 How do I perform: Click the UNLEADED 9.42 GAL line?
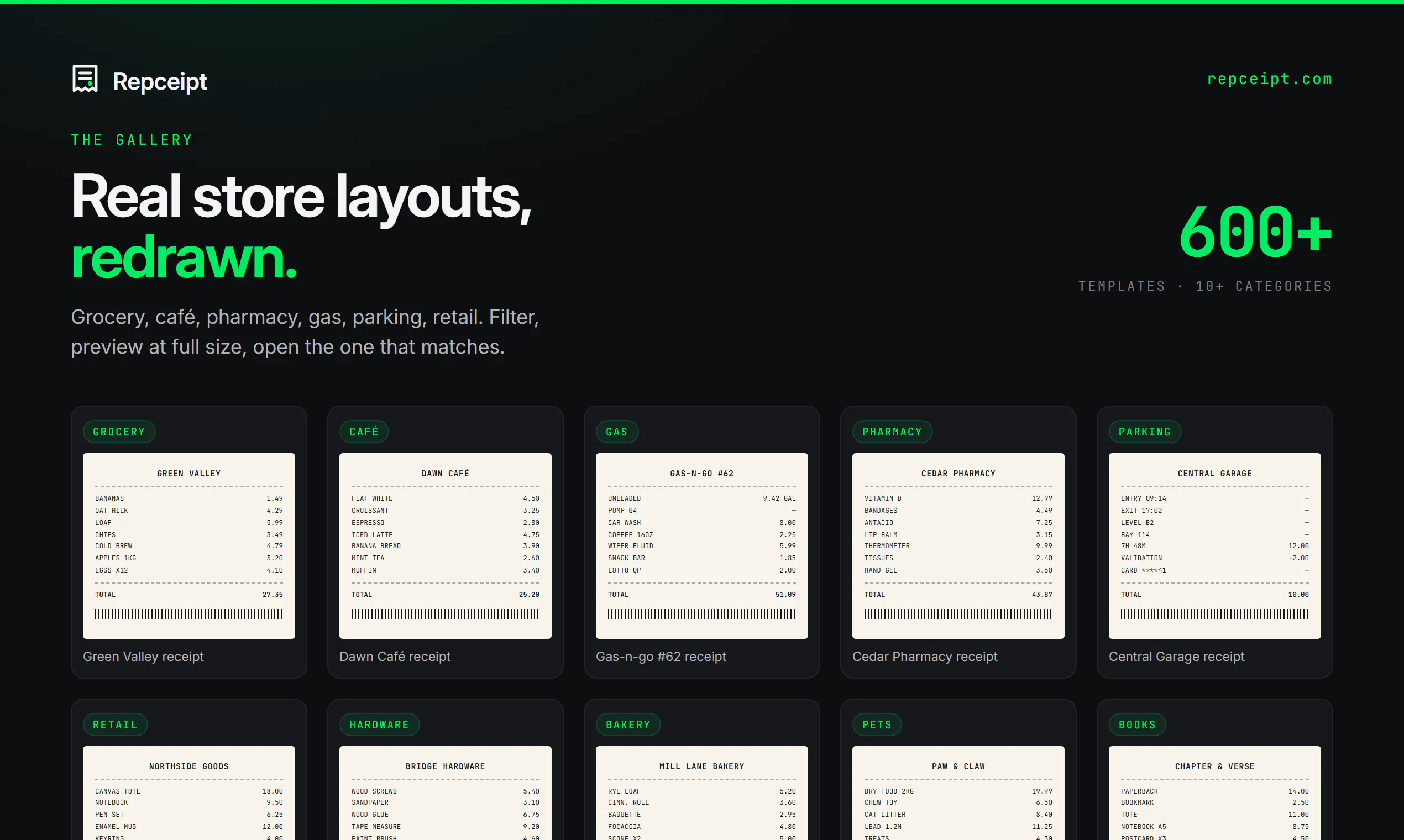(702, 498)
